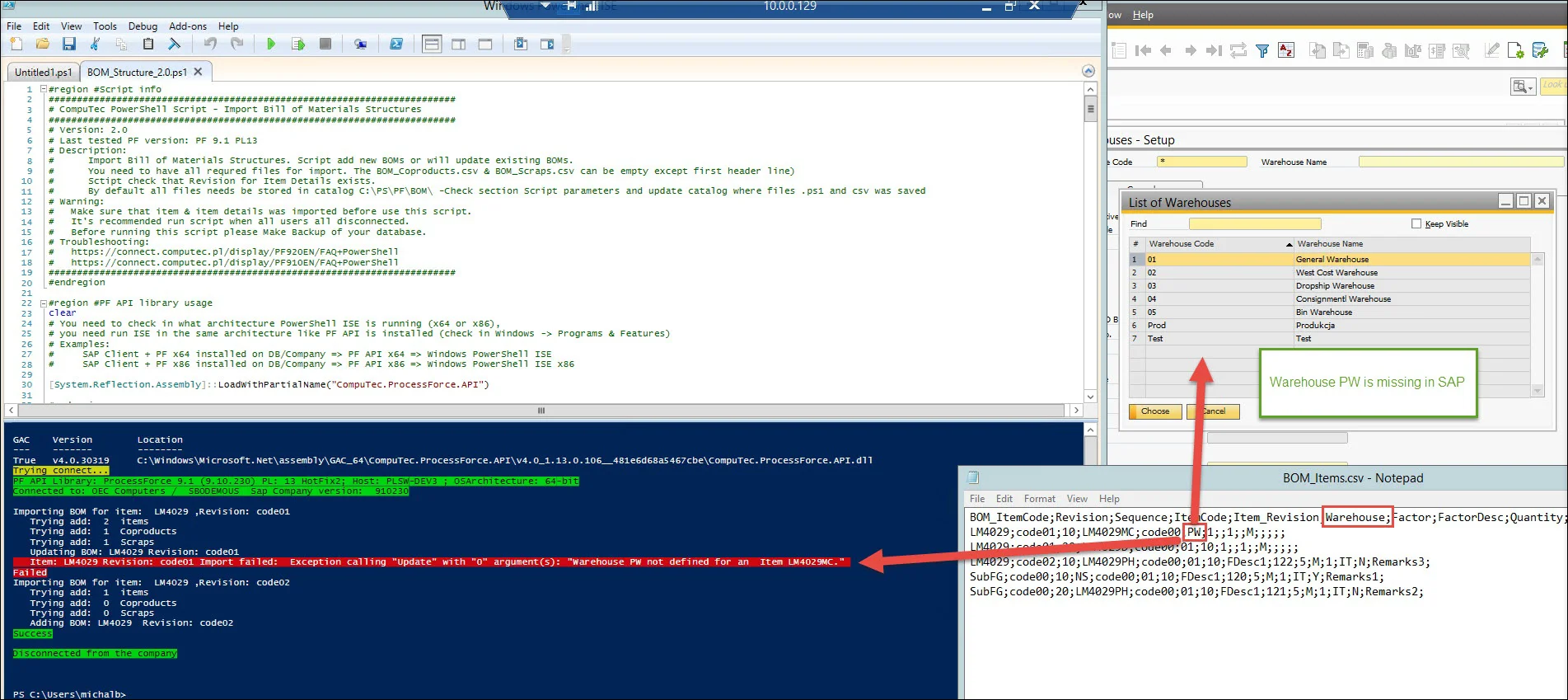
Task: Click the Run Selection icon
Action: 298,44
